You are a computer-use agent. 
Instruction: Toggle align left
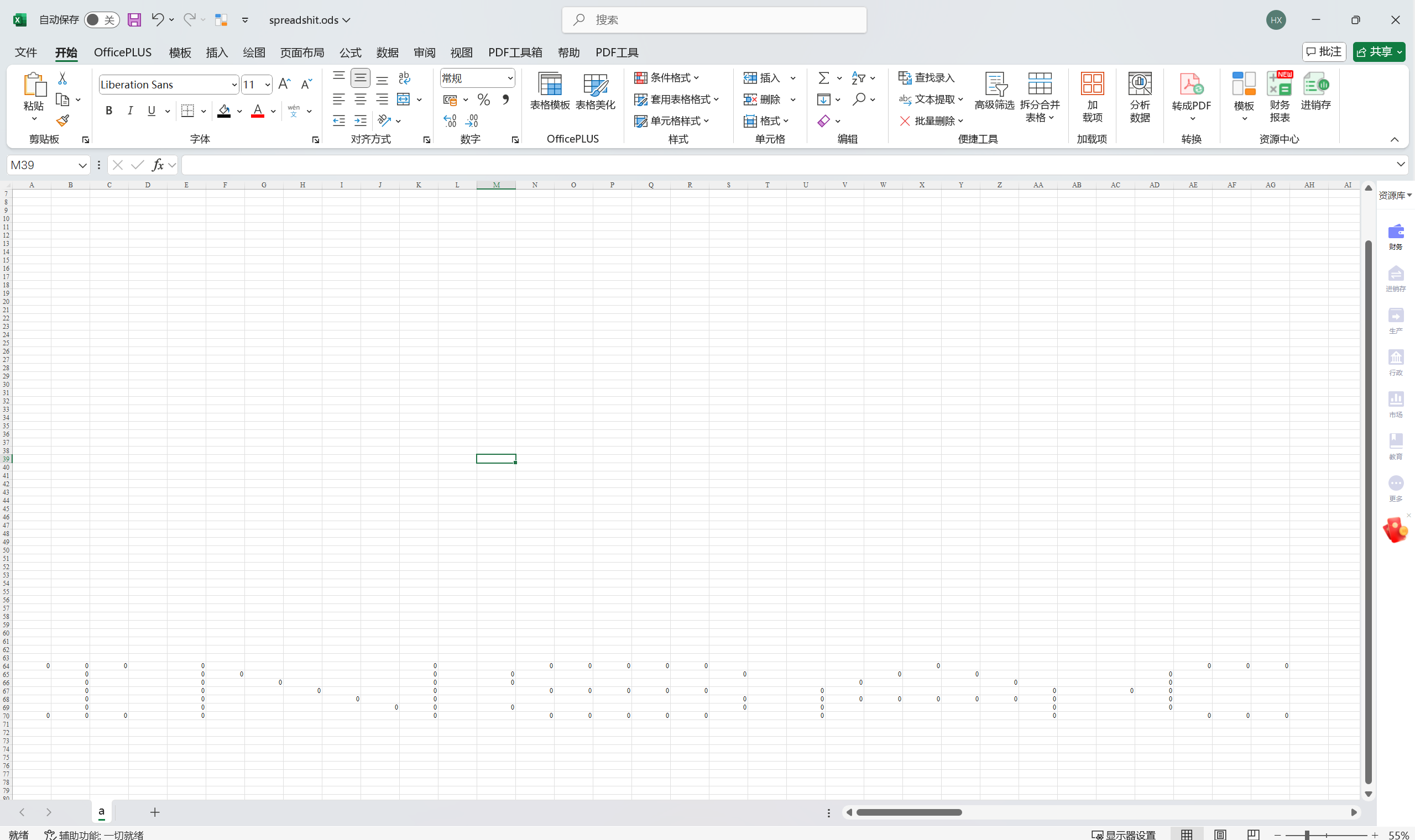coord(338,99)
